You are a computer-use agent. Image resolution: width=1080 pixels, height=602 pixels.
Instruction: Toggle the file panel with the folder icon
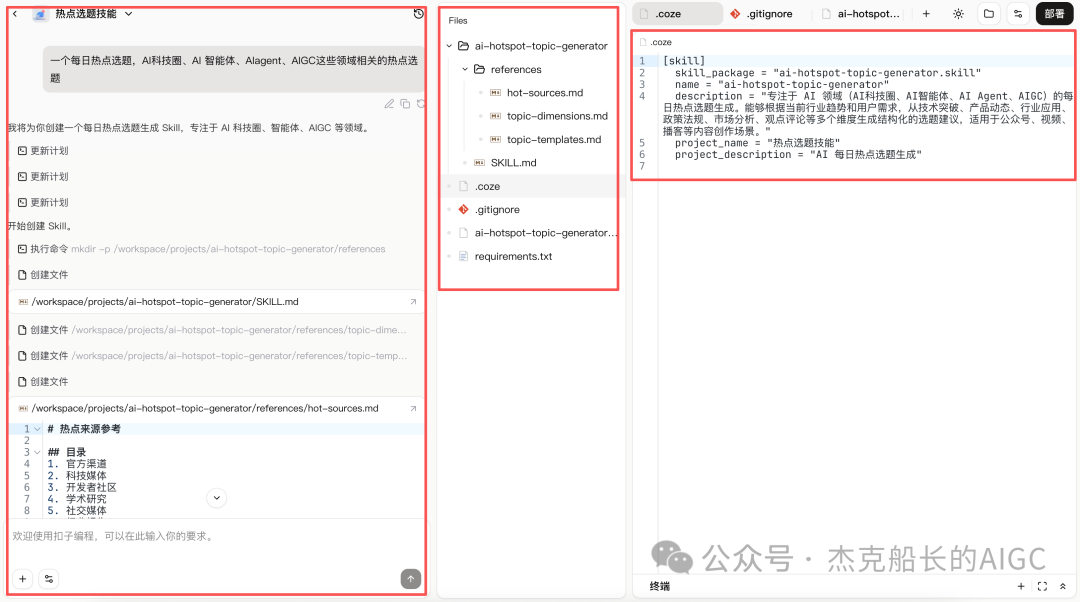(x=988, y=14)
